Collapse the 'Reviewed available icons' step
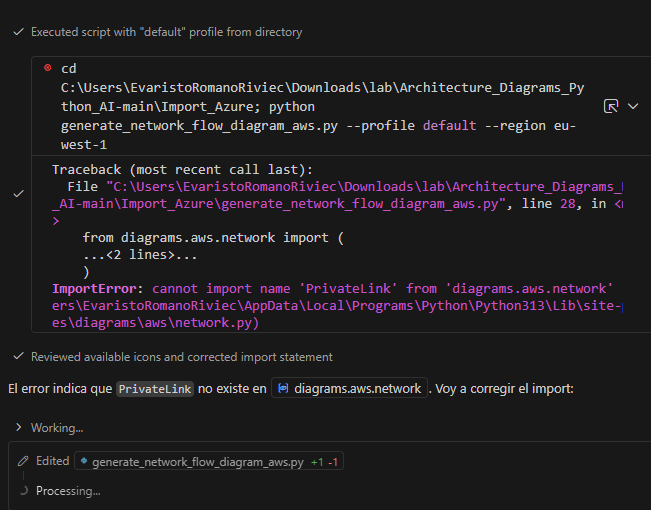This screenshot has height=510, width=651. click(x=181, y=357)
